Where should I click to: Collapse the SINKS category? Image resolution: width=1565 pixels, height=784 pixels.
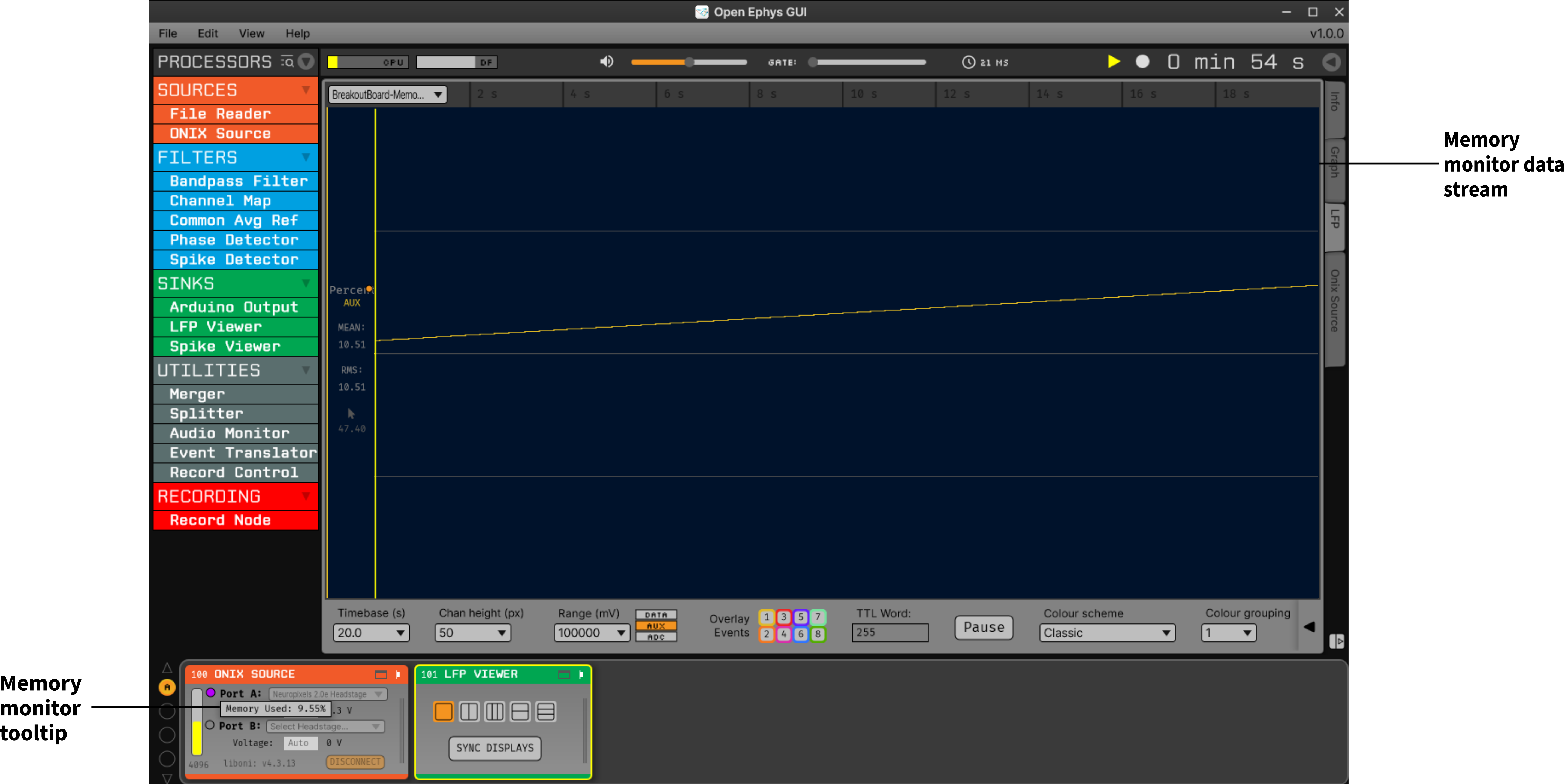click(x=306, y=283)
